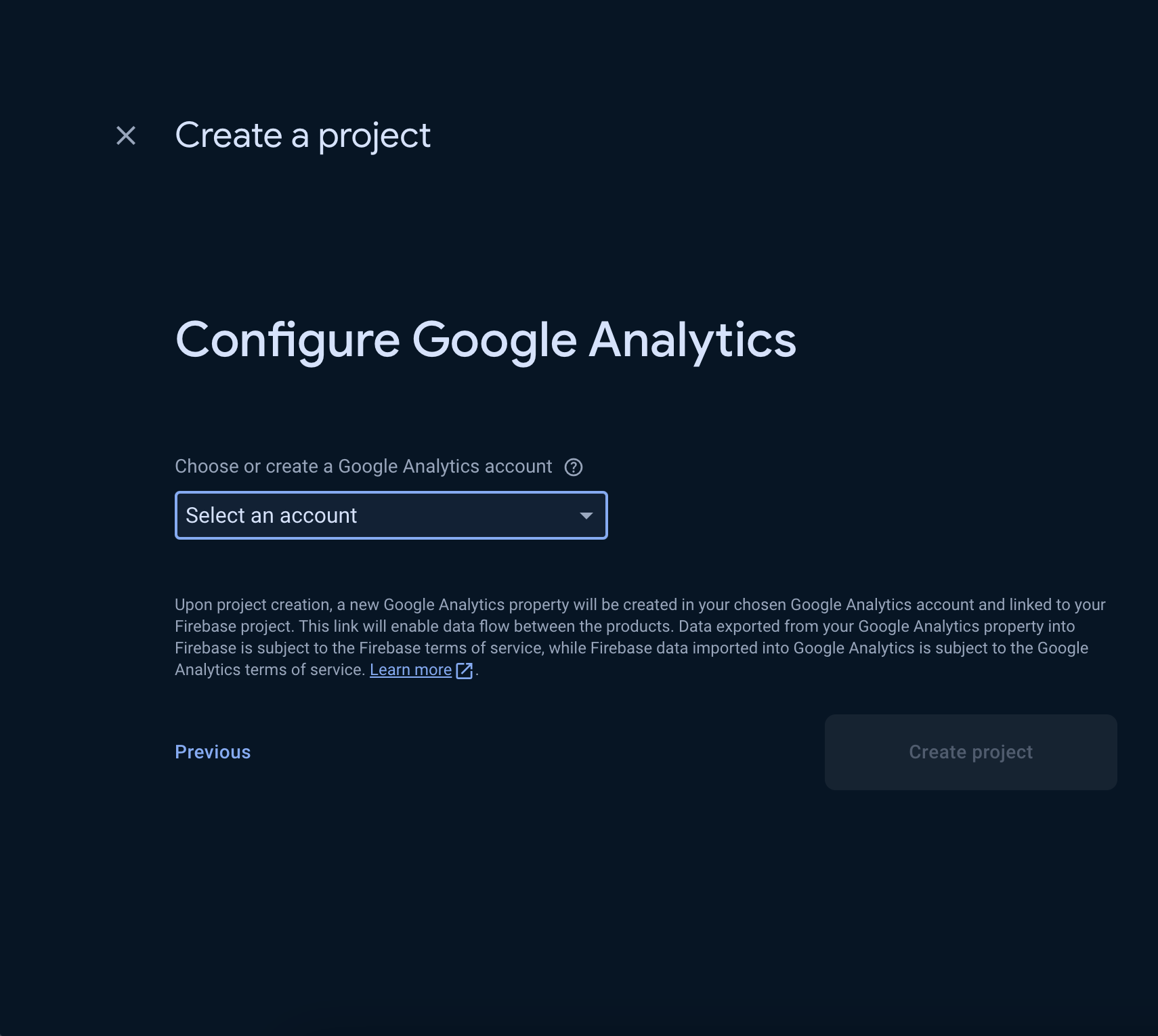Click the word "Analytics" in the main heading
Viewport: 1158px width, 1036px height.
[x=692, y=340]
